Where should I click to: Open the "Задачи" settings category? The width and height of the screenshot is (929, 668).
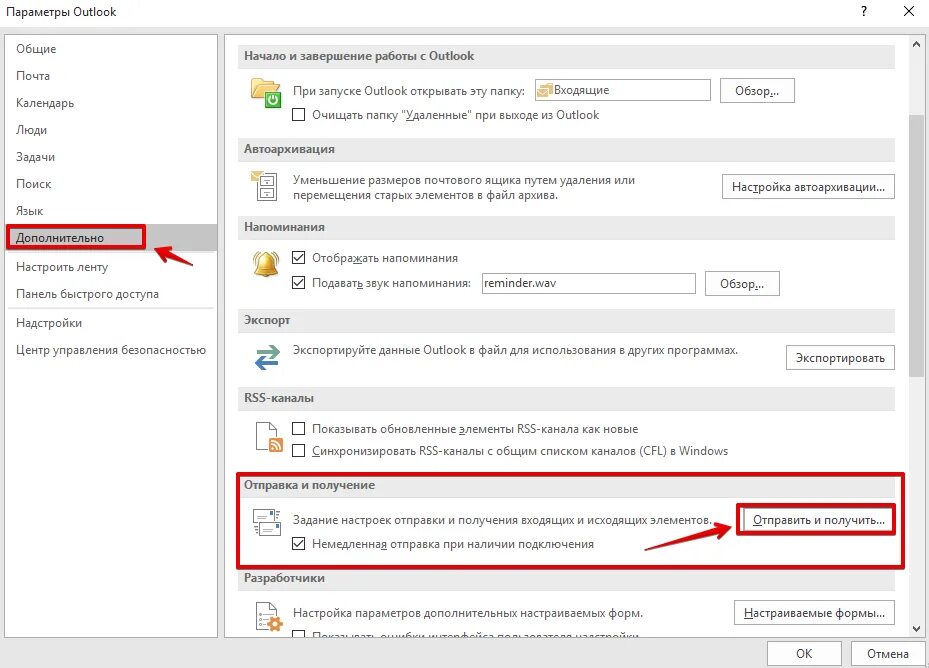[111, 156]
